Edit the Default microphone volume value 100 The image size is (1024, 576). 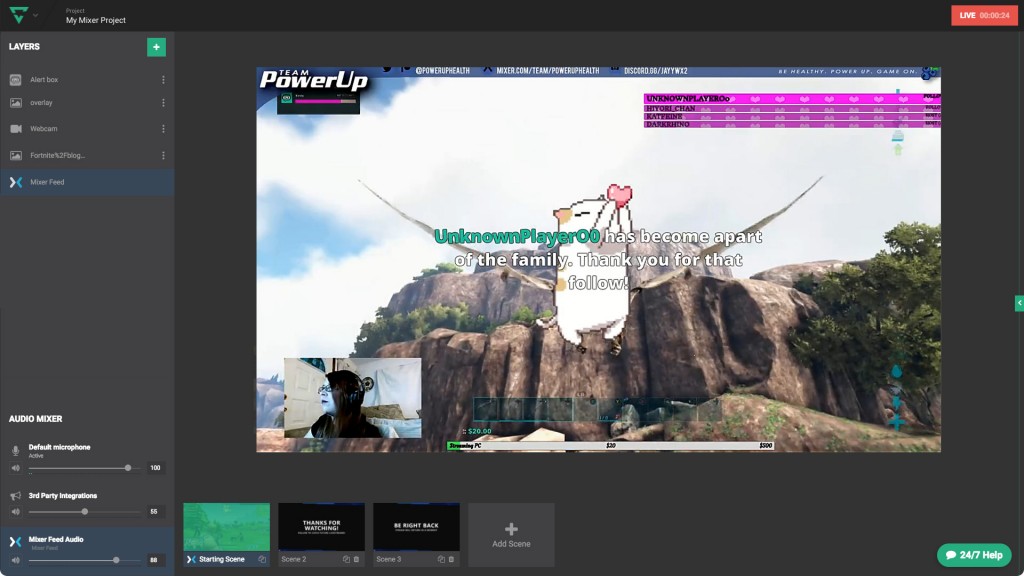(155, 468)
